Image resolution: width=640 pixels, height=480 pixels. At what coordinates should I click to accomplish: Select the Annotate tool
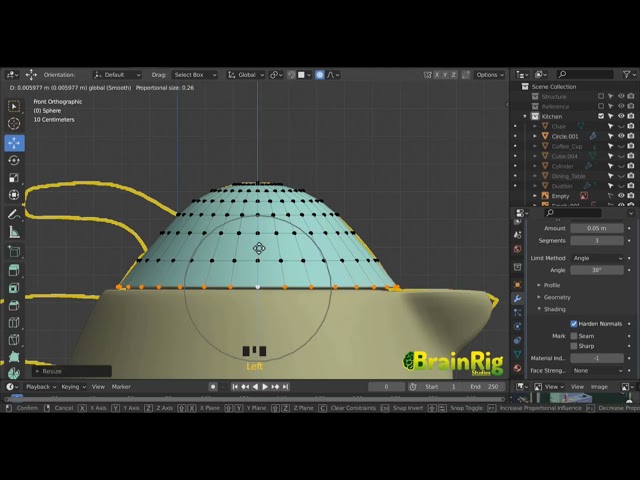14,214
